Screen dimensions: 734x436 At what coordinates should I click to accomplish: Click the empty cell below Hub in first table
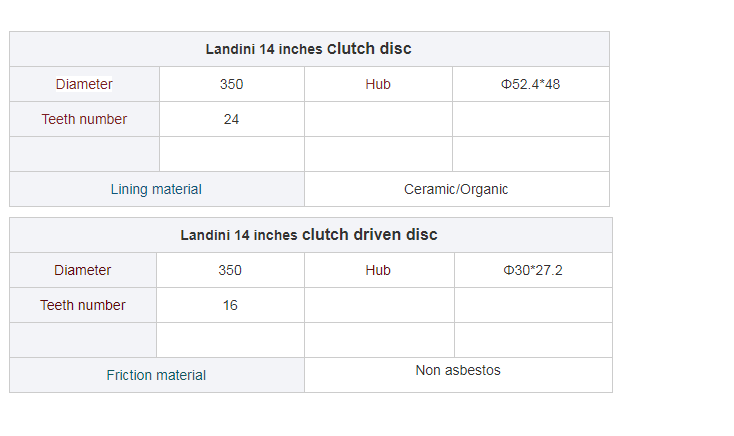pyautogui.click(x=378, y=119)
